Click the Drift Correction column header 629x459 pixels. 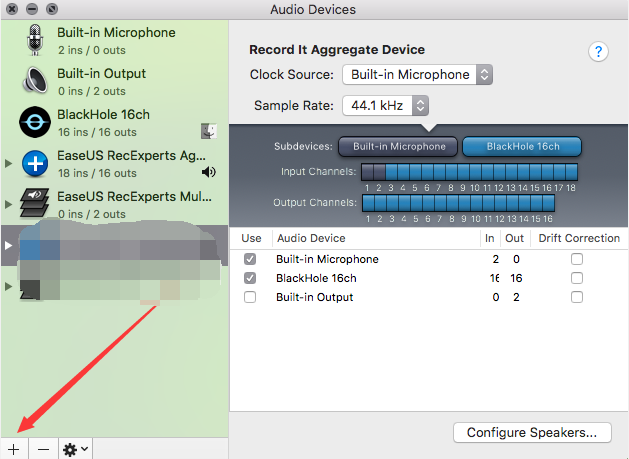tap(579, 238)
